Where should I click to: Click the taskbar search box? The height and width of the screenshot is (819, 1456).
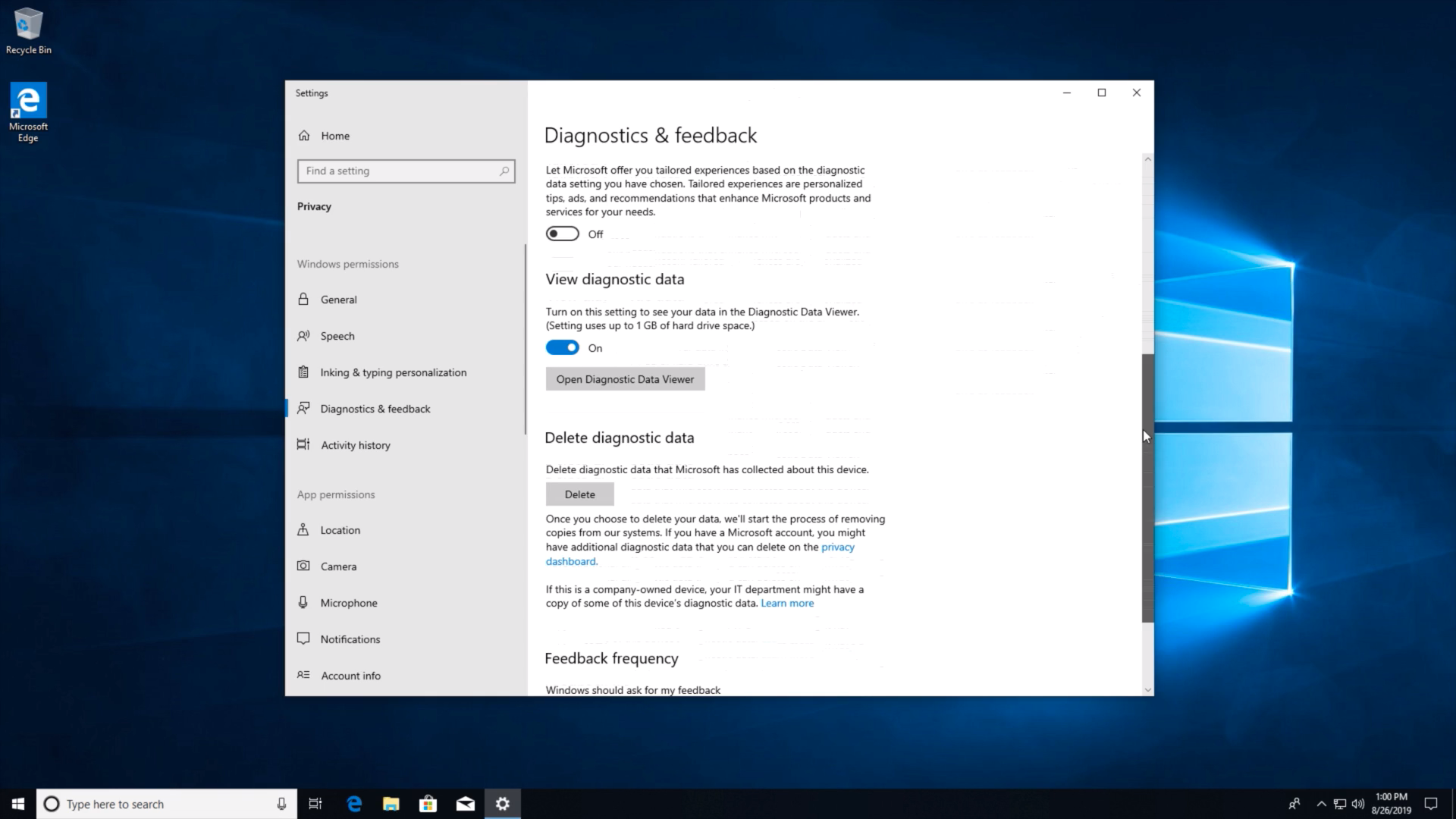point(166,804)
